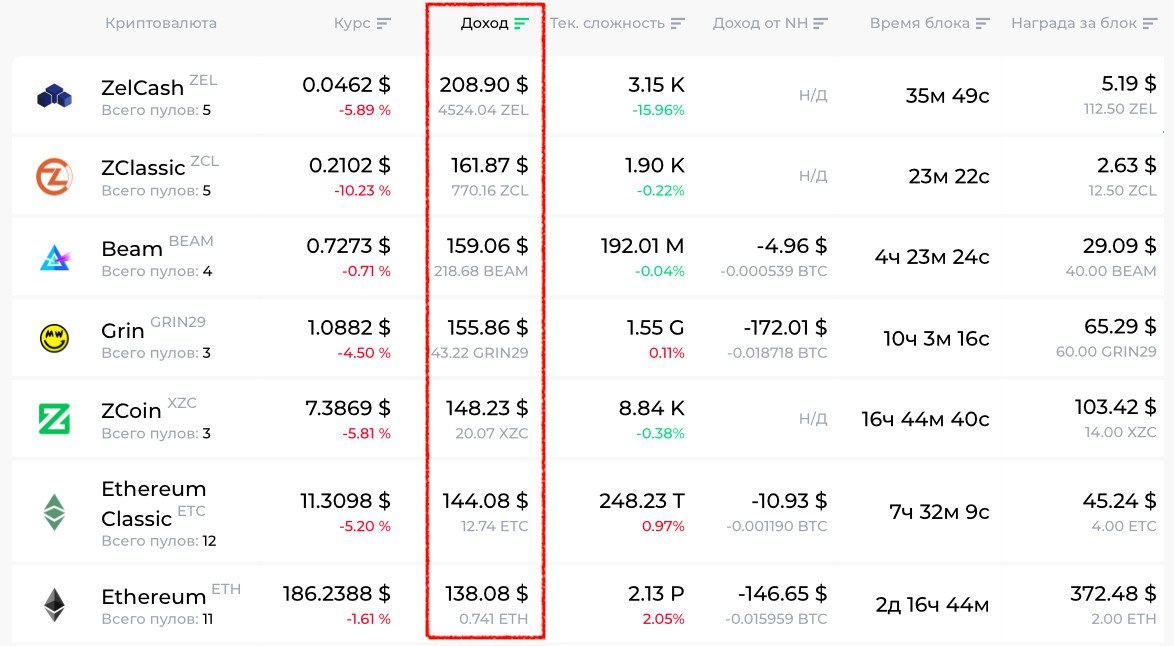Click the Grin yellow smiley logo
Viewport: 1174px width, 646px height.
coord(54,338)
